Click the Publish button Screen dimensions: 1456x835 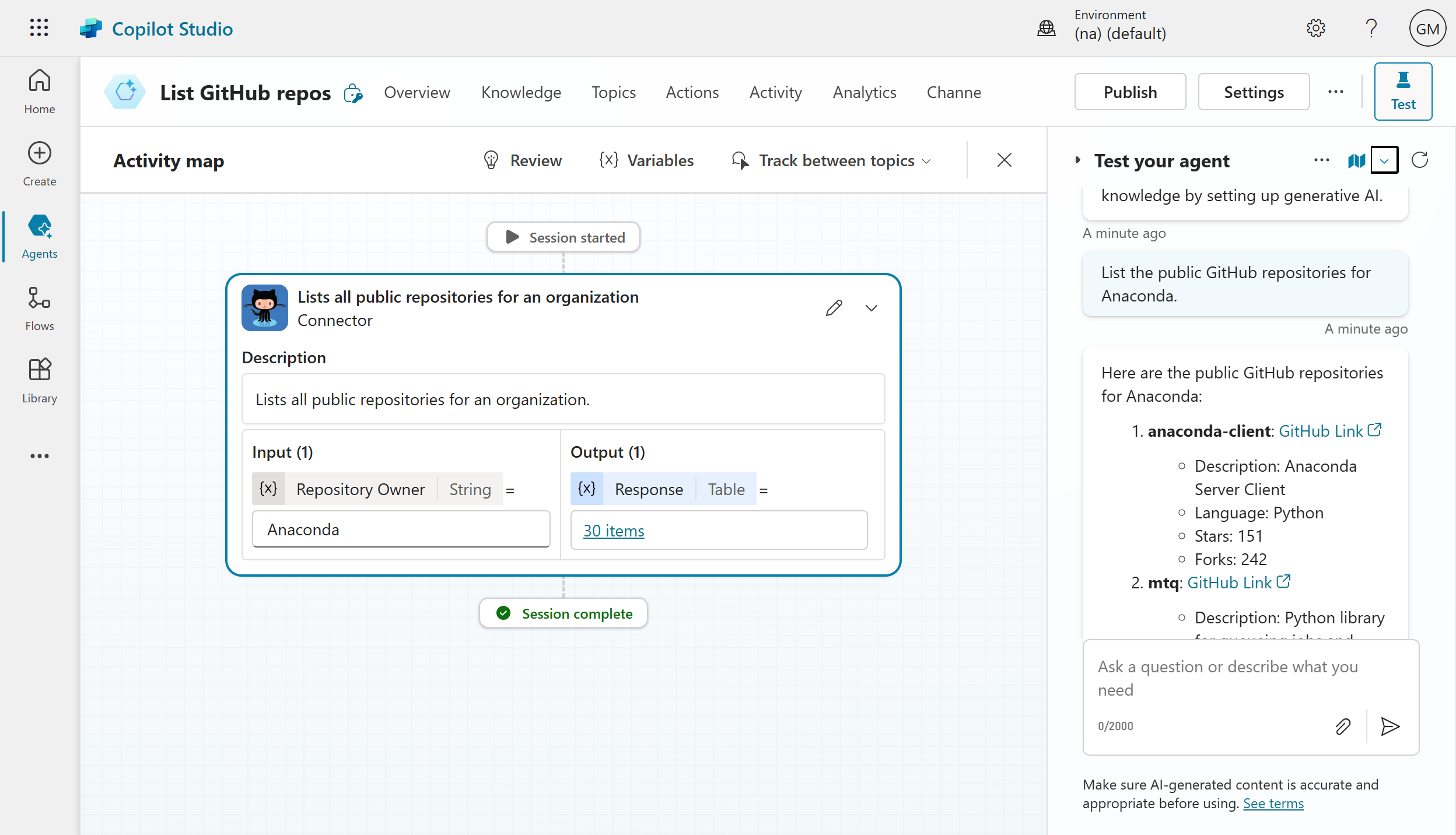click(x=1129, y=92)
